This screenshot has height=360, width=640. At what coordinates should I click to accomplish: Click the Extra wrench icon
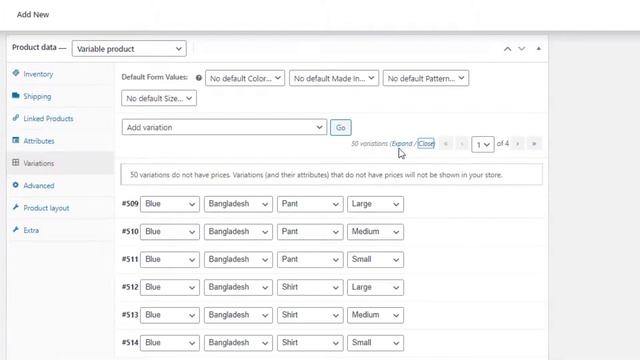(16, 229)
